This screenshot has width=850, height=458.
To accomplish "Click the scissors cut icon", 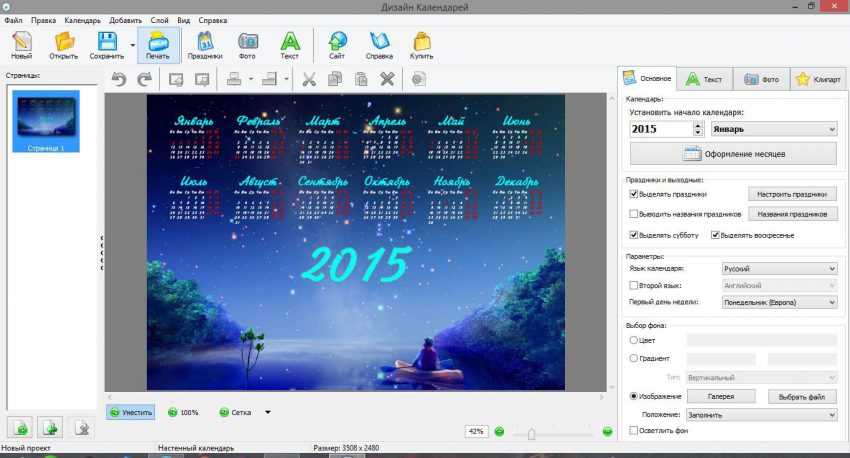I will point(309,79).
